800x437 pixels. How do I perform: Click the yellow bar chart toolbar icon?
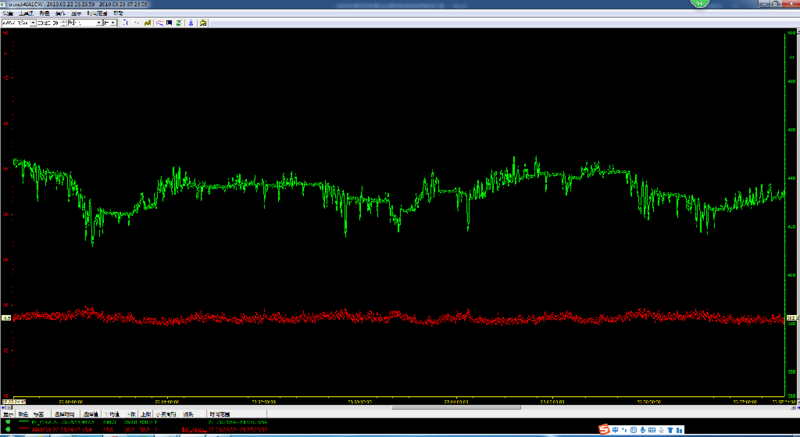pyautogui.click(x=147, y=23)
